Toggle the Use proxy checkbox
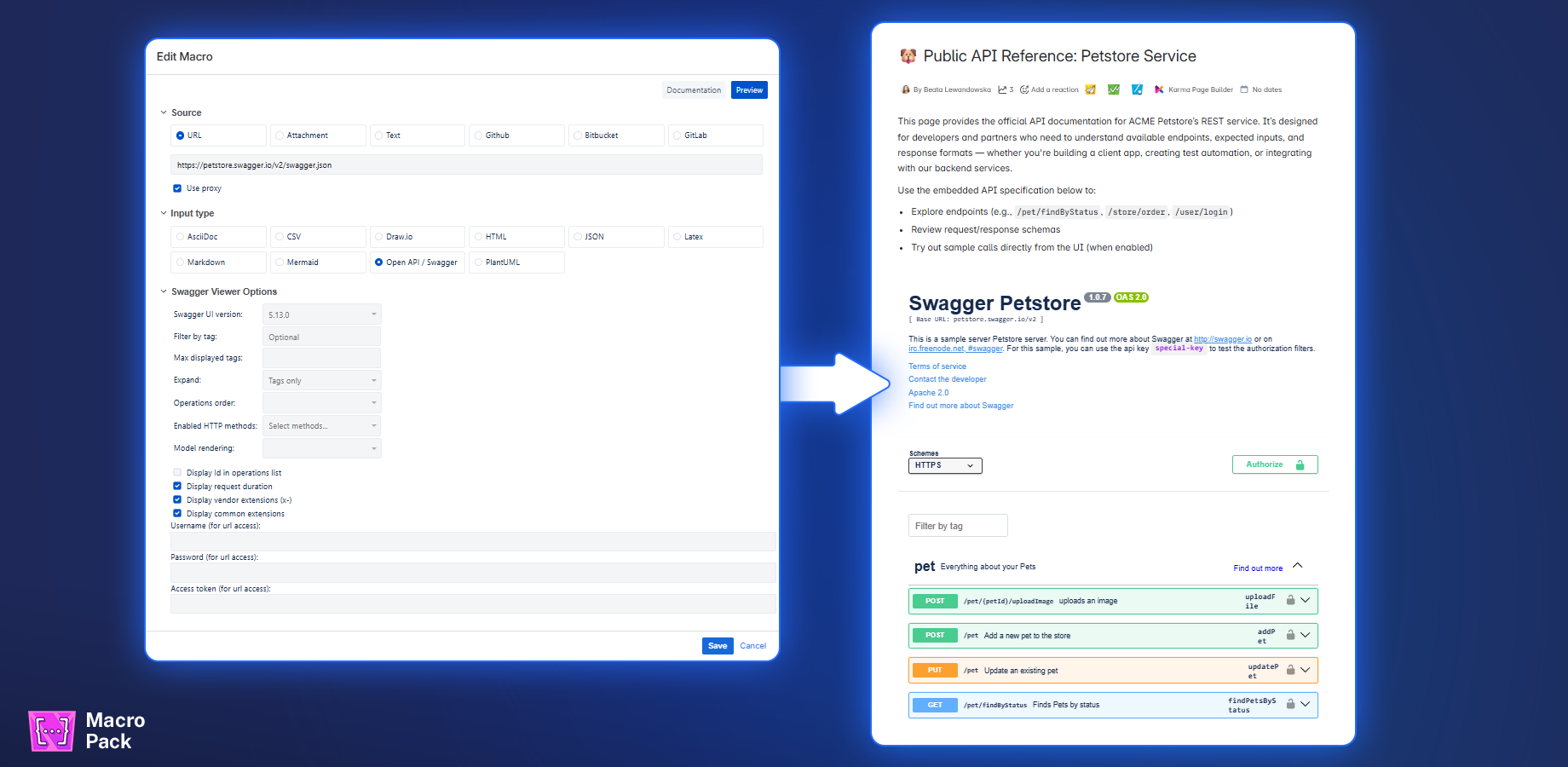This screenshot has height=767, width=1568. point(177,188)
